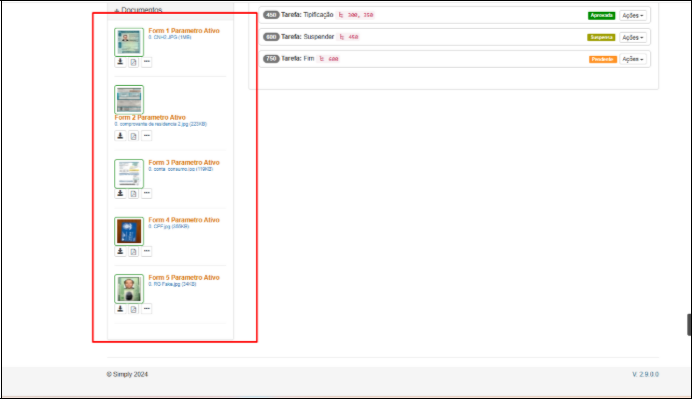
Task: Open the Form 1 driver license thumbnail
Action: (129, 42)
